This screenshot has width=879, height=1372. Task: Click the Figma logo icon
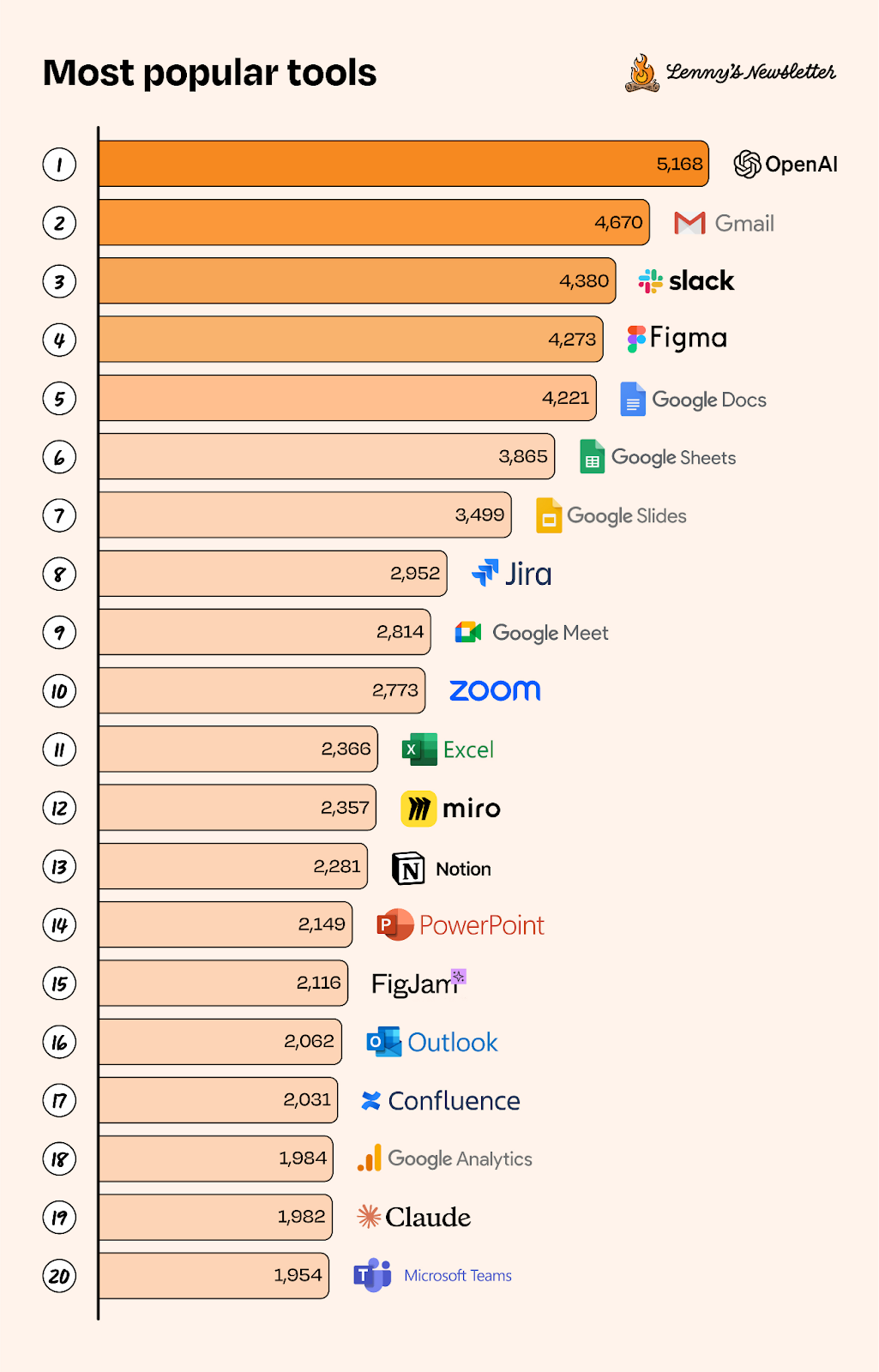(635, 339)
